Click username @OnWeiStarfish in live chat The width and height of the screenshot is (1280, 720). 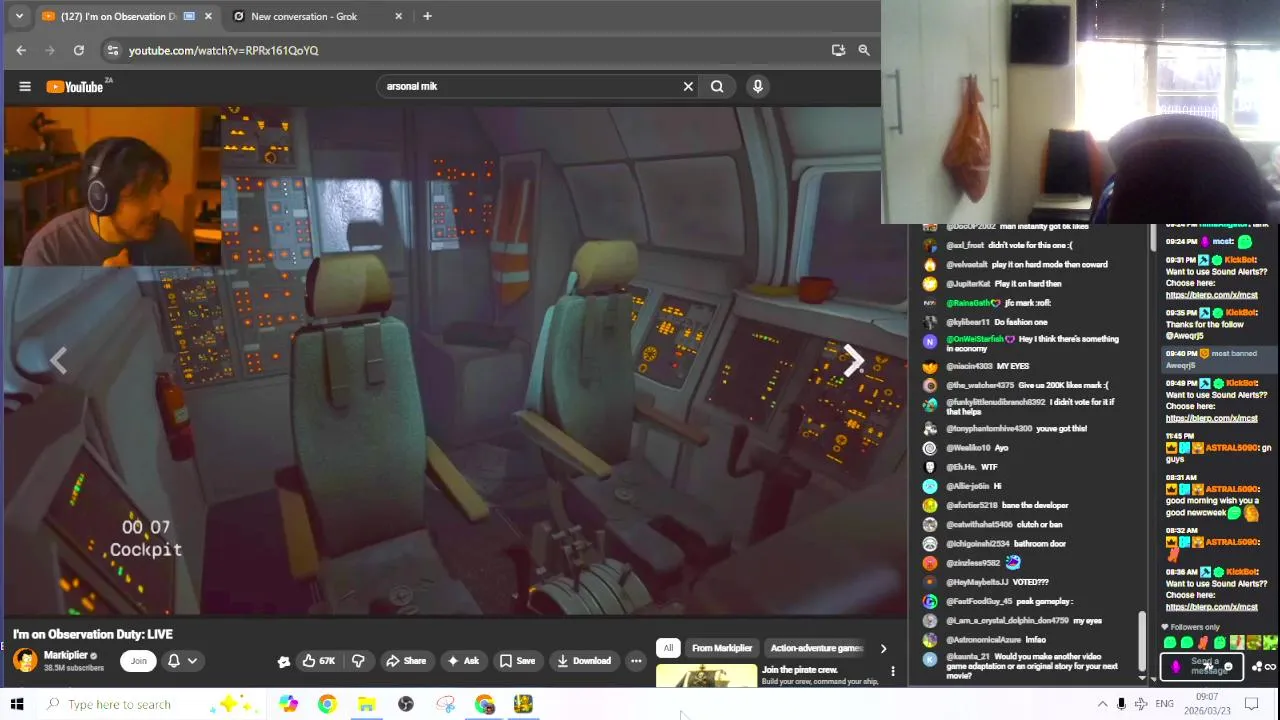[x=975, y=340]
